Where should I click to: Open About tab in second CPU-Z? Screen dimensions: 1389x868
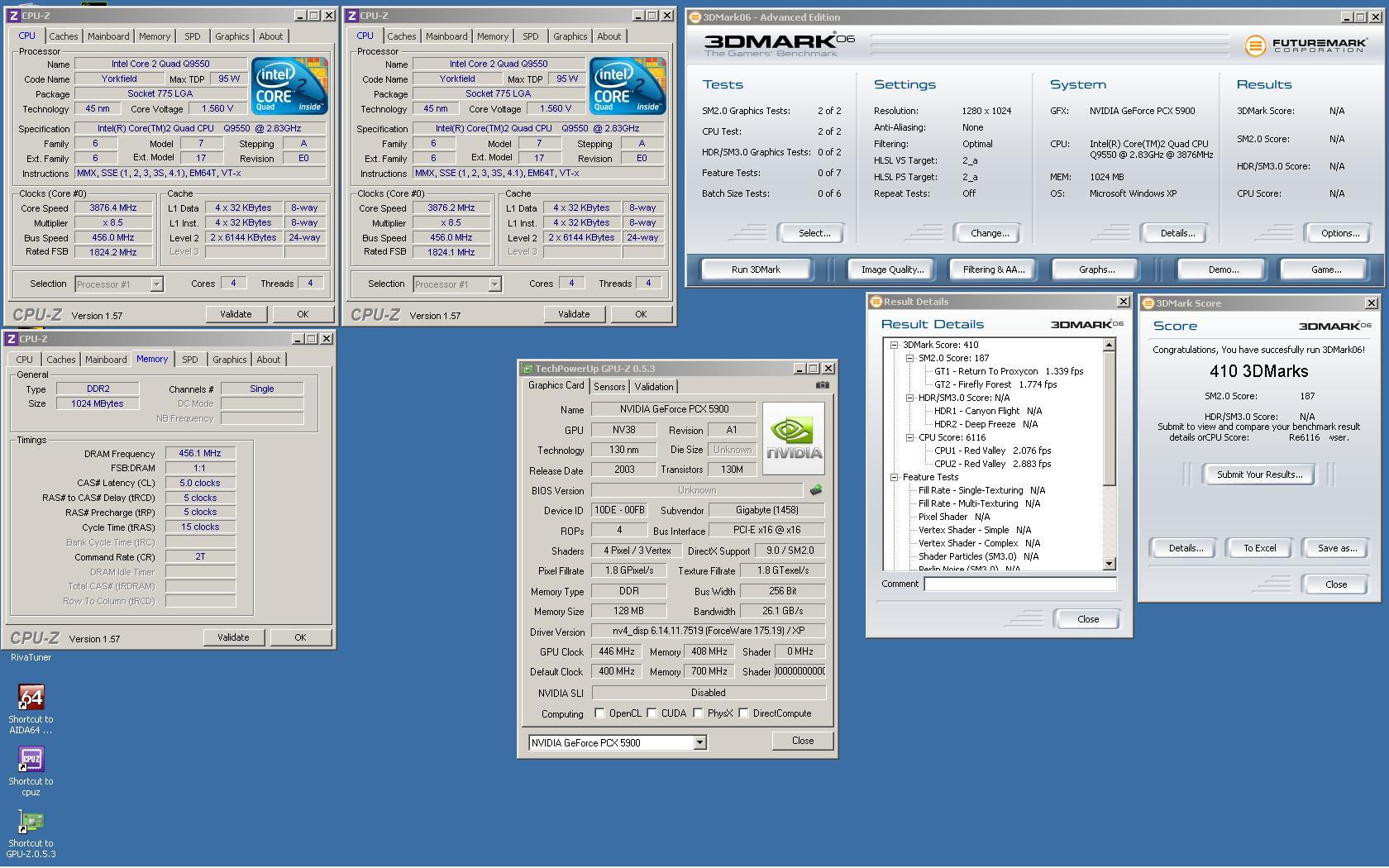pyautogui.click(x=609, y=36)
